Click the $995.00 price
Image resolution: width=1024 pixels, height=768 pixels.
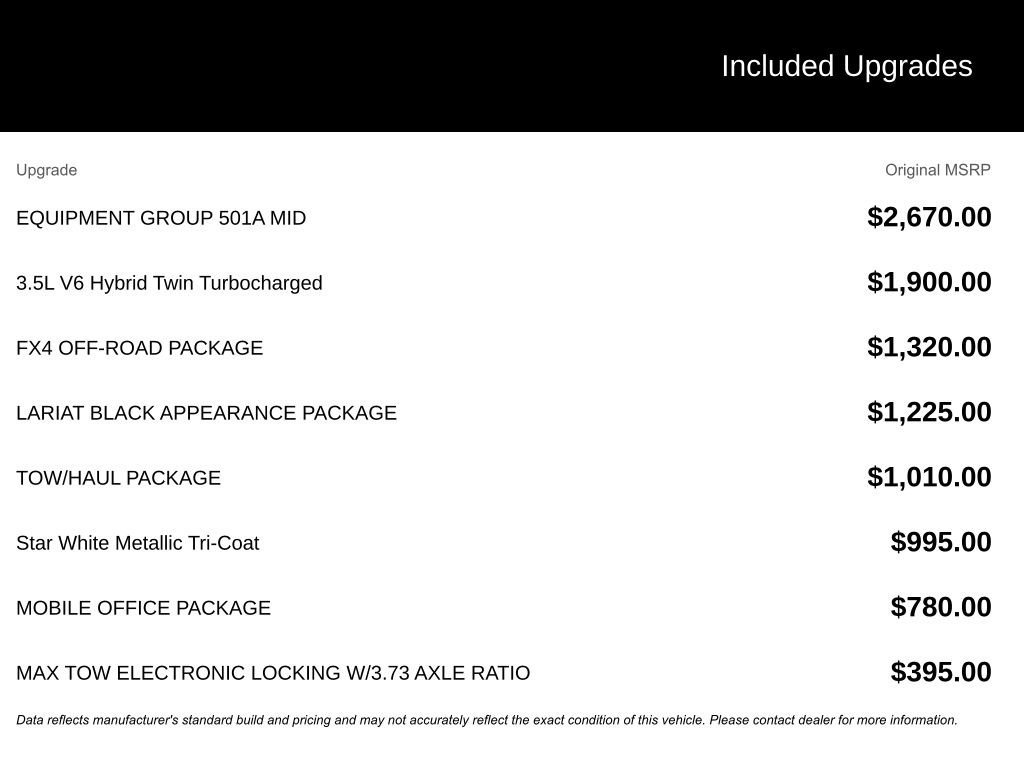(941, 542)
